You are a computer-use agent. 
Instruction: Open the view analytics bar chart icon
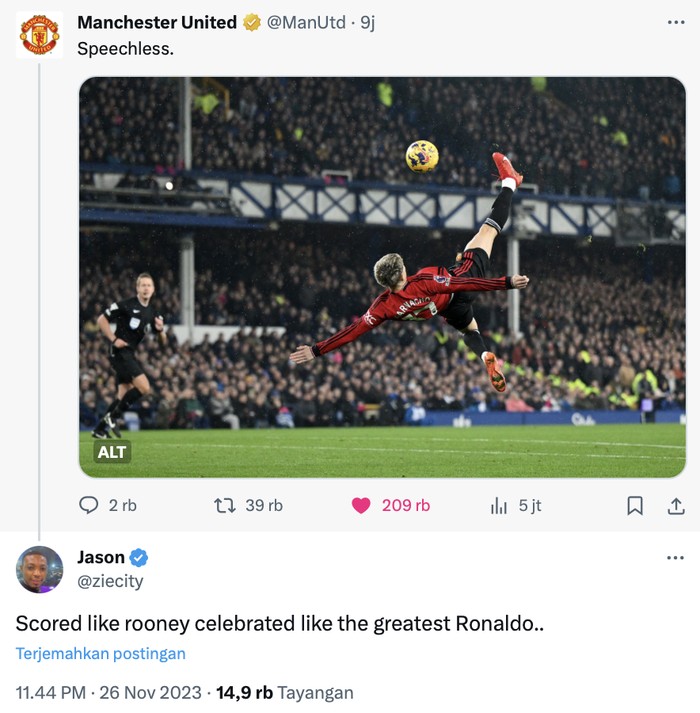tap(498, 506)
